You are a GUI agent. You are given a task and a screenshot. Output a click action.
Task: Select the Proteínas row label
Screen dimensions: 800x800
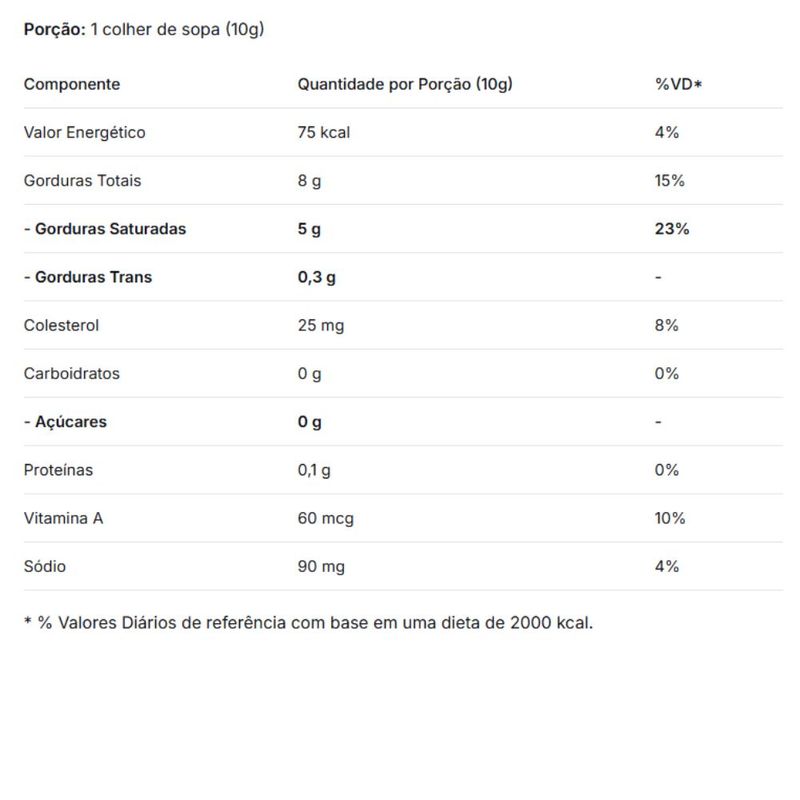click(x=59, y=470)
